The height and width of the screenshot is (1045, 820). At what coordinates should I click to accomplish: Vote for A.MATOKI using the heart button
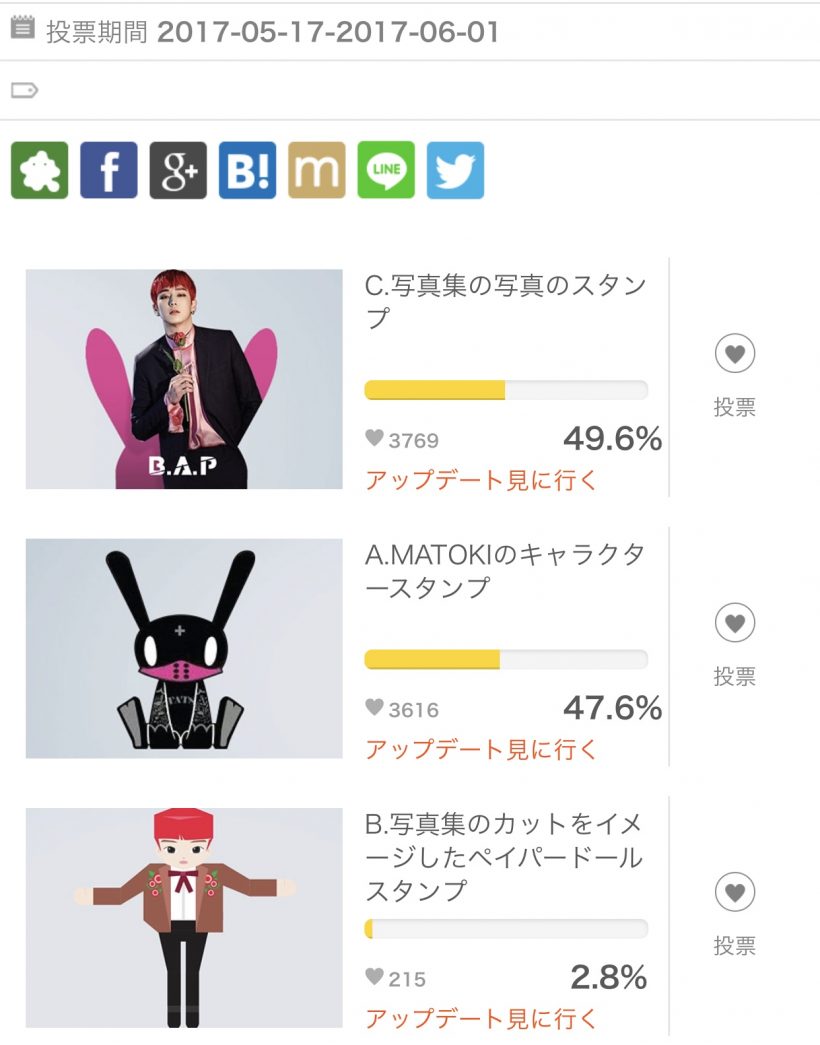(734, 624)
